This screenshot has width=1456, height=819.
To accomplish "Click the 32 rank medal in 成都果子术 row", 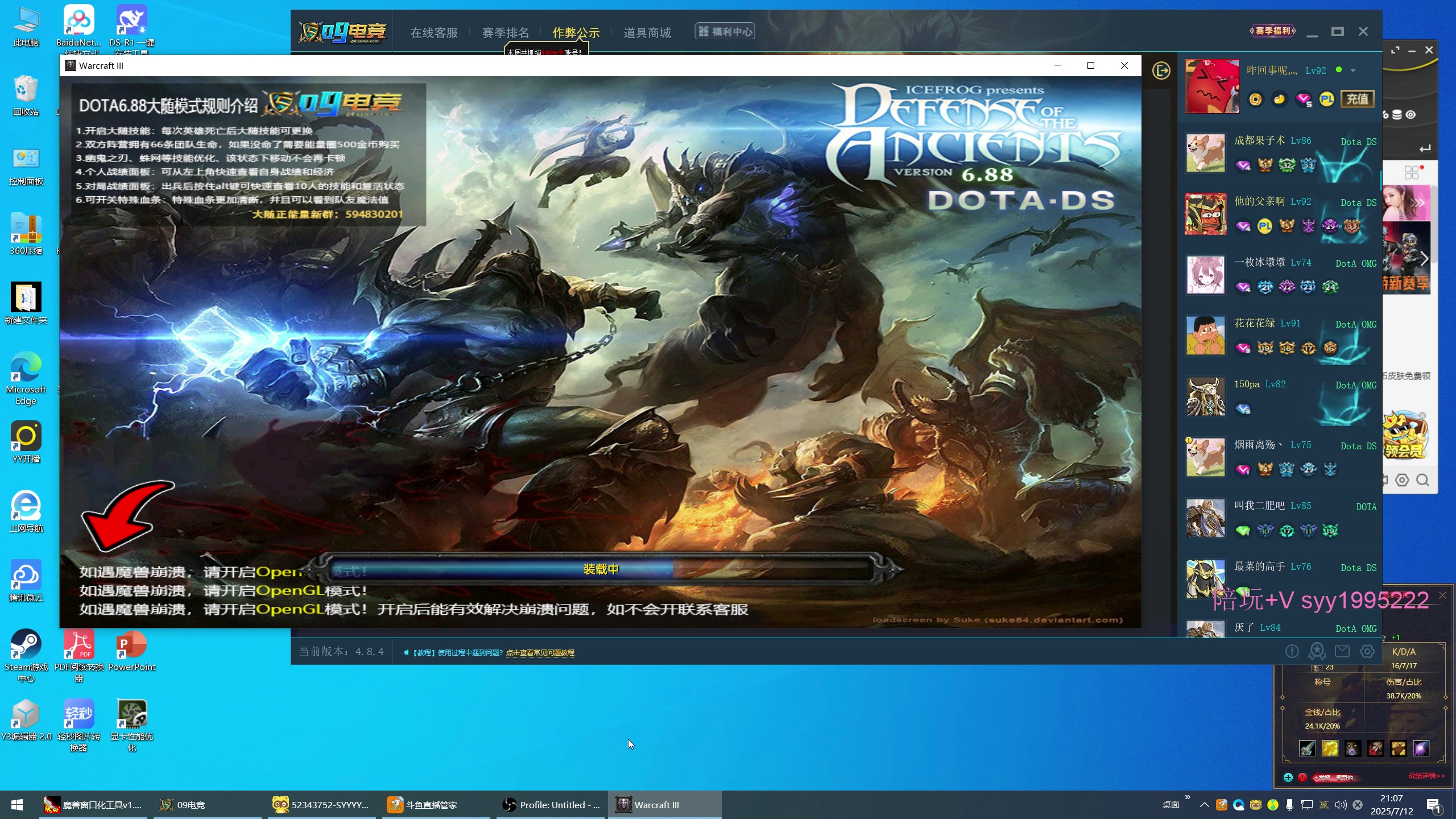I will click(x=1287, y=166).
